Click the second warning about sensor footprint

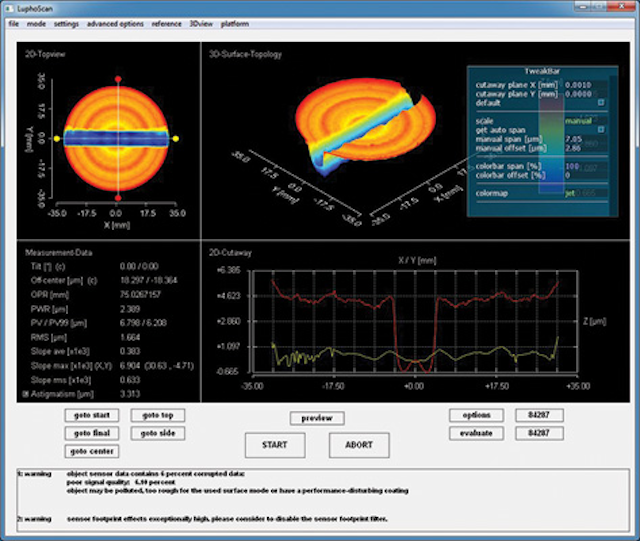(227, 519)
